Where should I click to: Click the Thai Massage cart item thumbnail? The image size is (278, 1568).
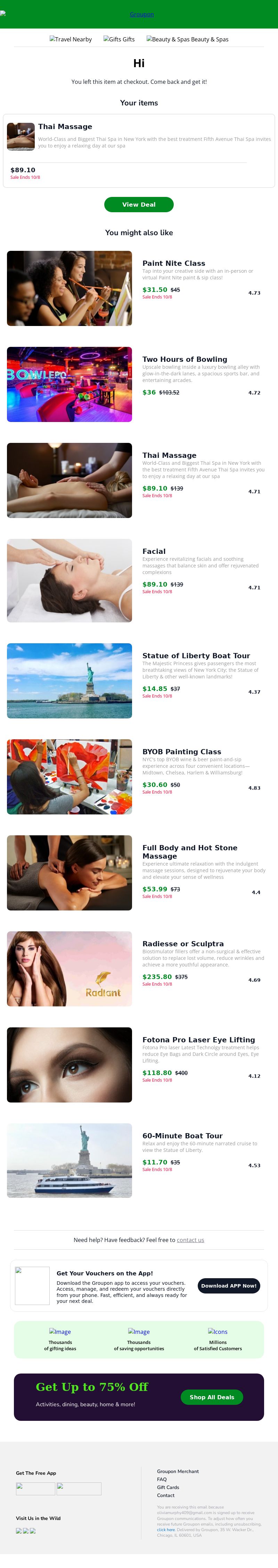pos(21,136)
